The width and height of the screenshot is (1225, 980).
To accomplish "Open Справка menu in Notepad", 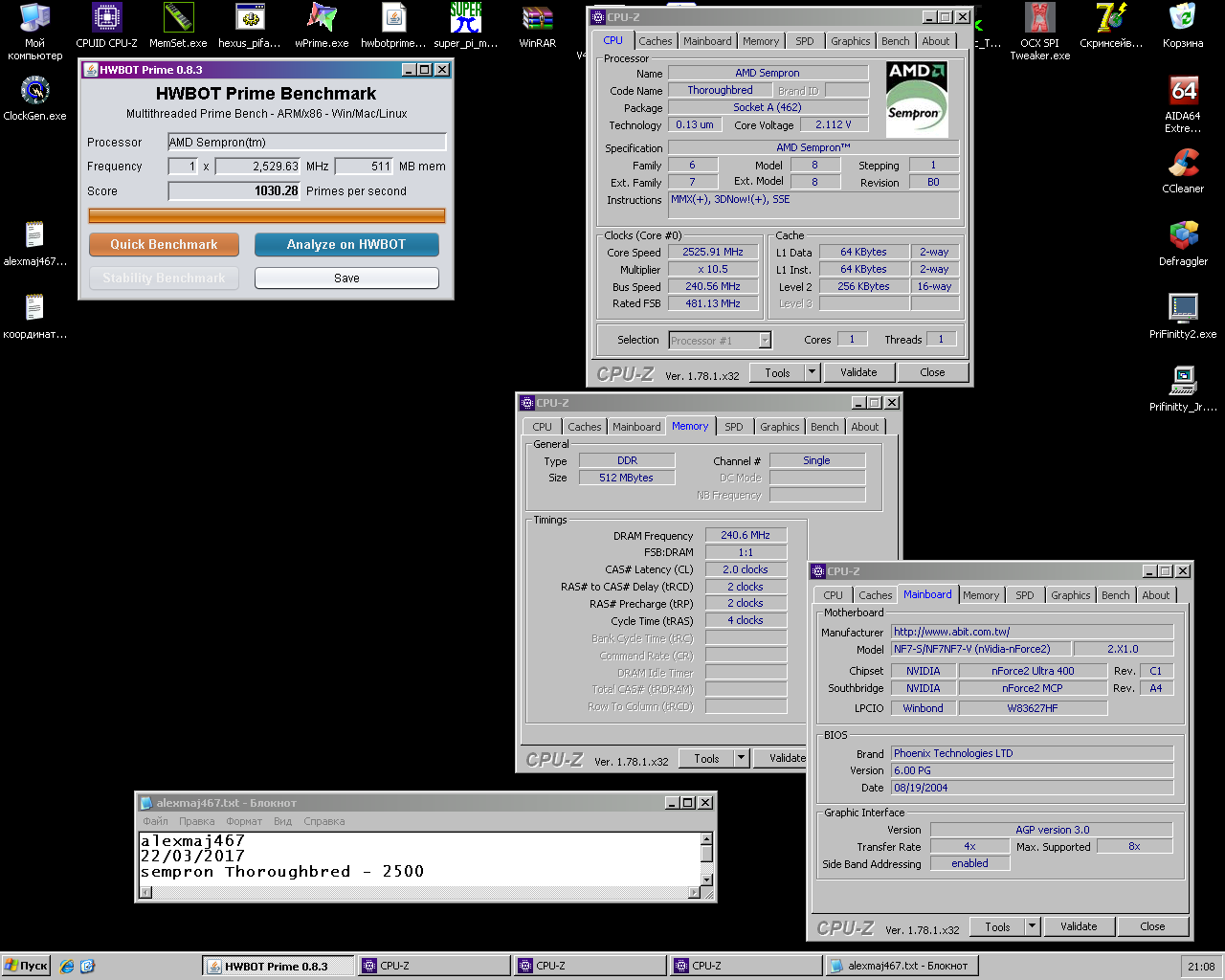I will (x=324, y=821).
